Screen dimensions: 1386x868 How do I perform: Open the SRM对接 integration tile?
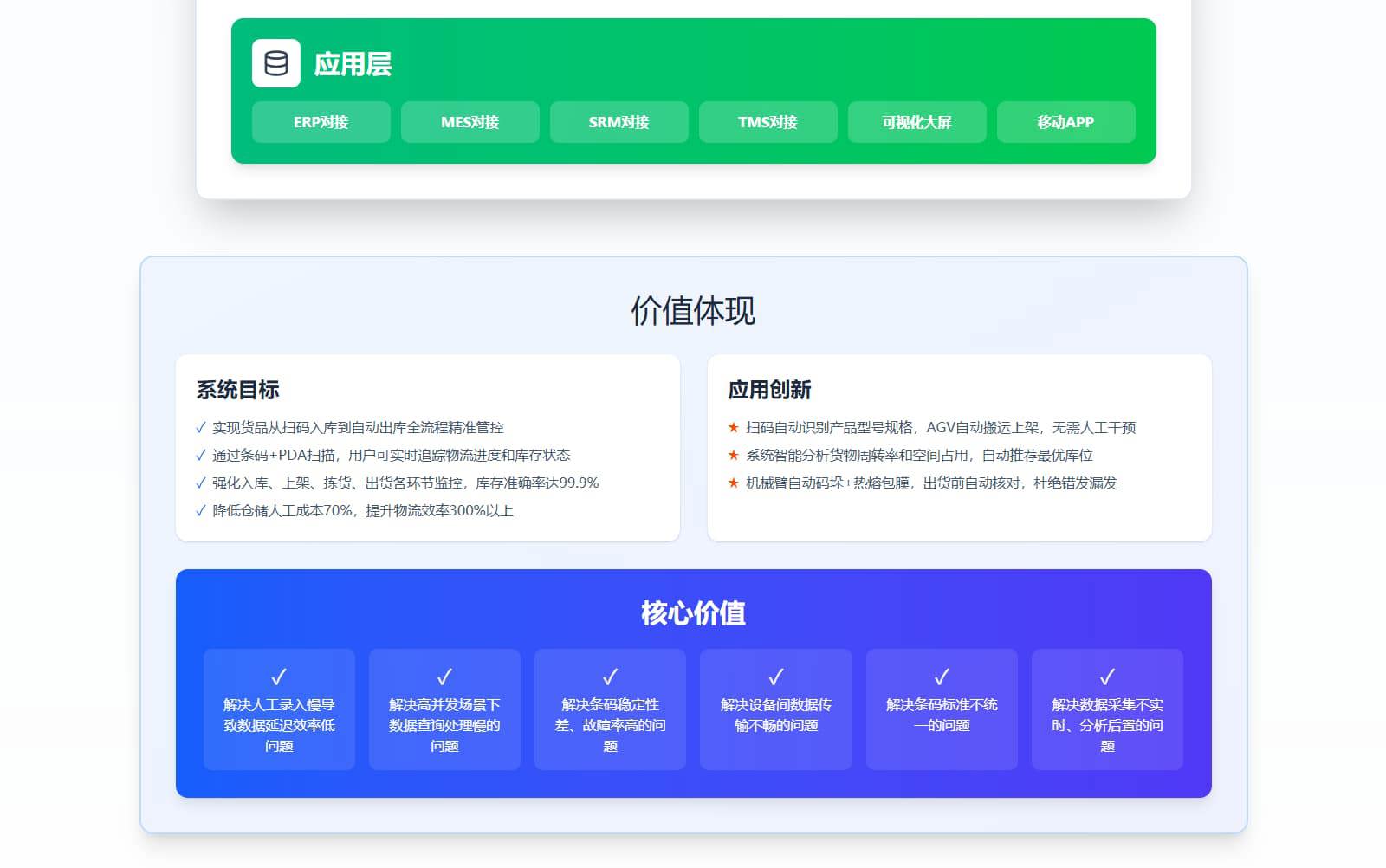(619, 122)
